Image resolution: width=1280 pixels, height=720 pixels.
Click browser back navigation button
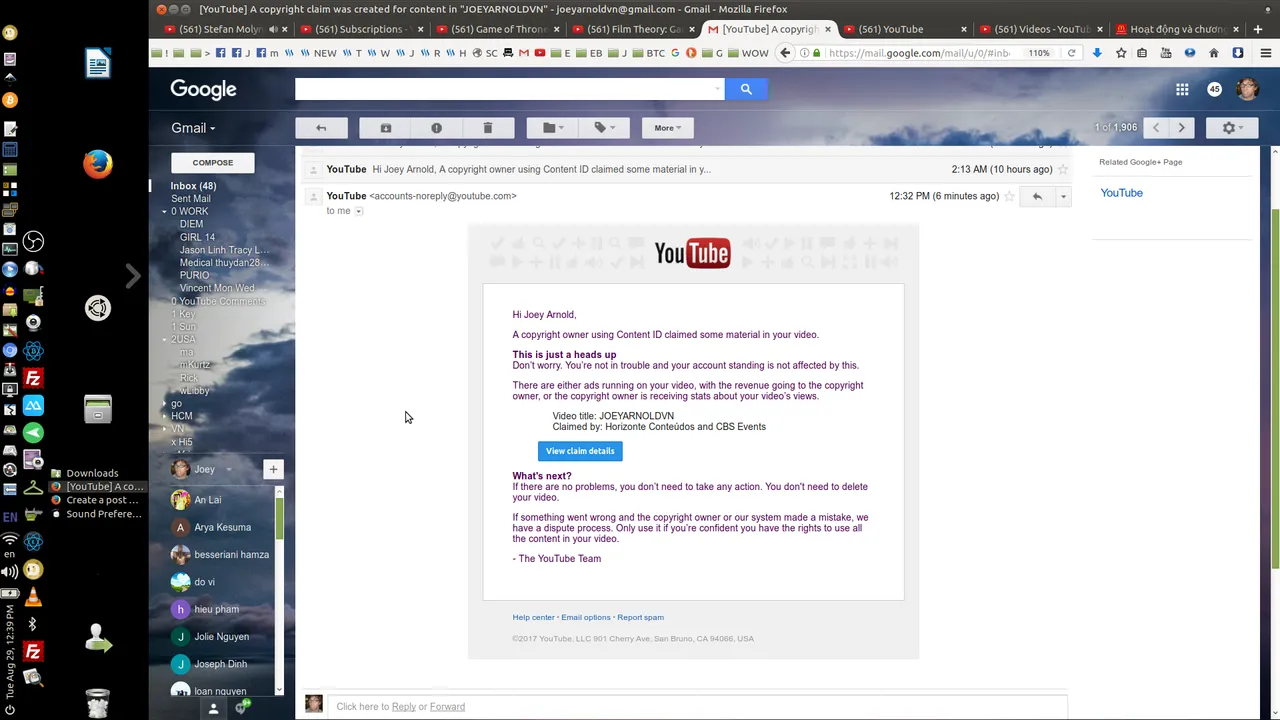785,53
